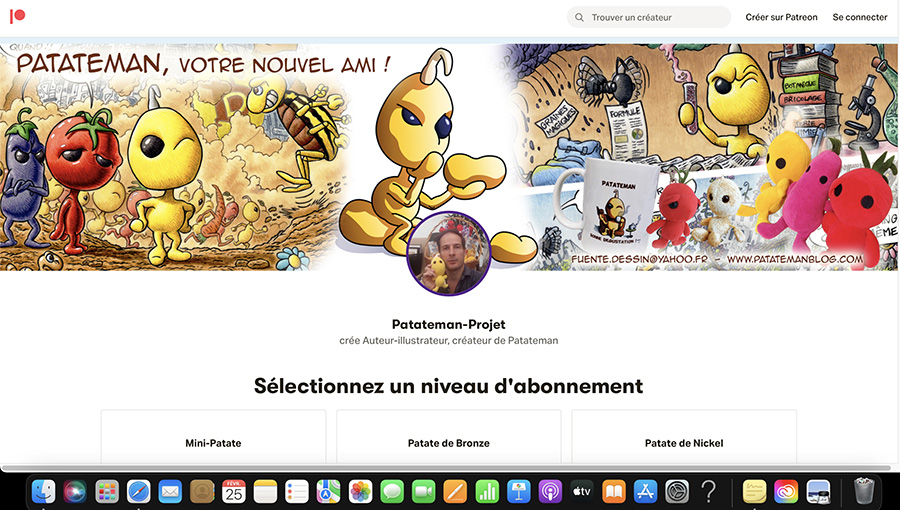Choose the Patate de Nickel tier card
This screenshot has height=510, width=900.
[684, 436]
